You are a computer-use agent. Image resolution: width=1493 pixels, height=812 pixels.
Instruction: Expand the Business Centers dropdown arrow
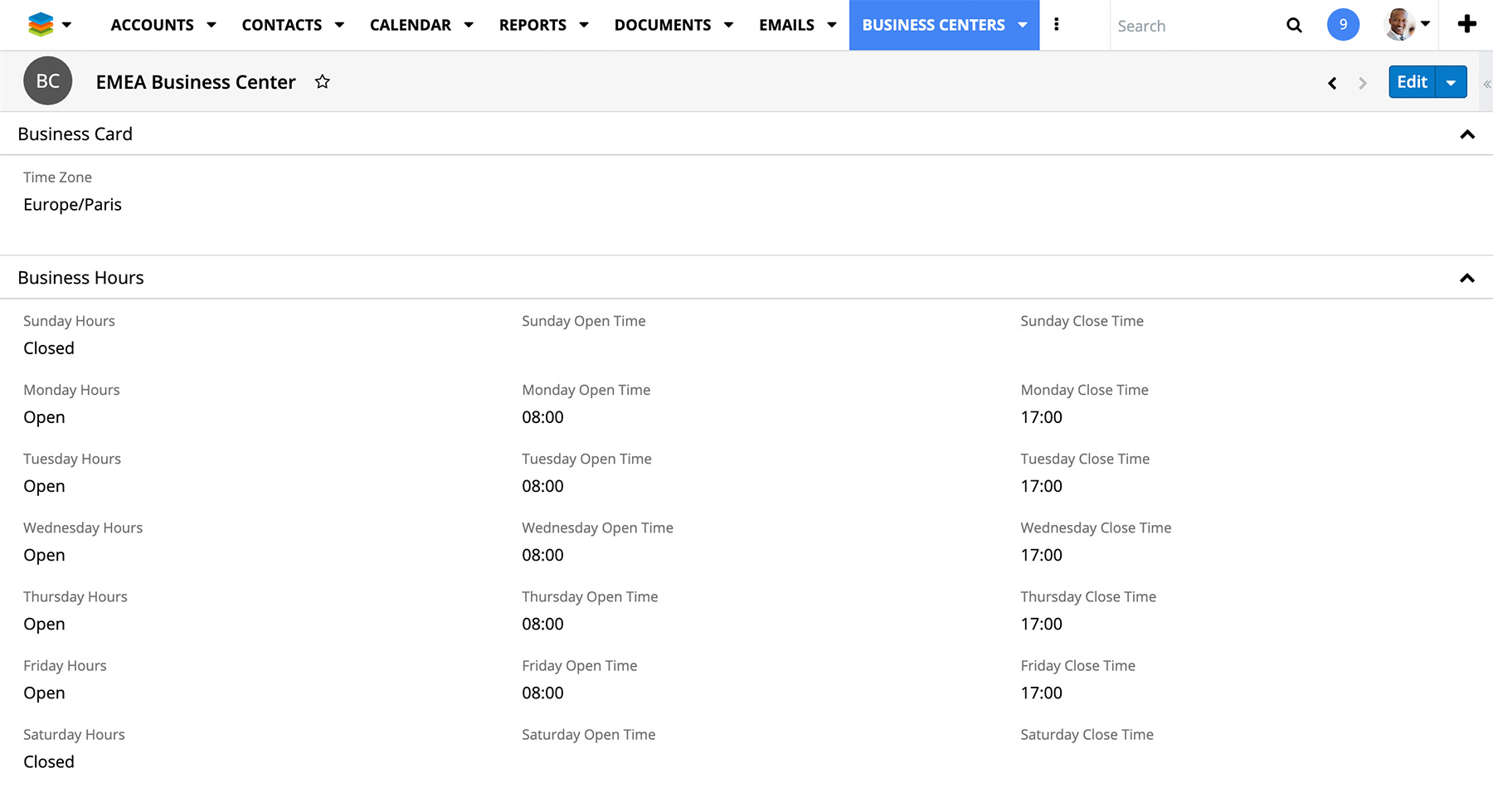pyautogui.click(x=1023, y=25)
